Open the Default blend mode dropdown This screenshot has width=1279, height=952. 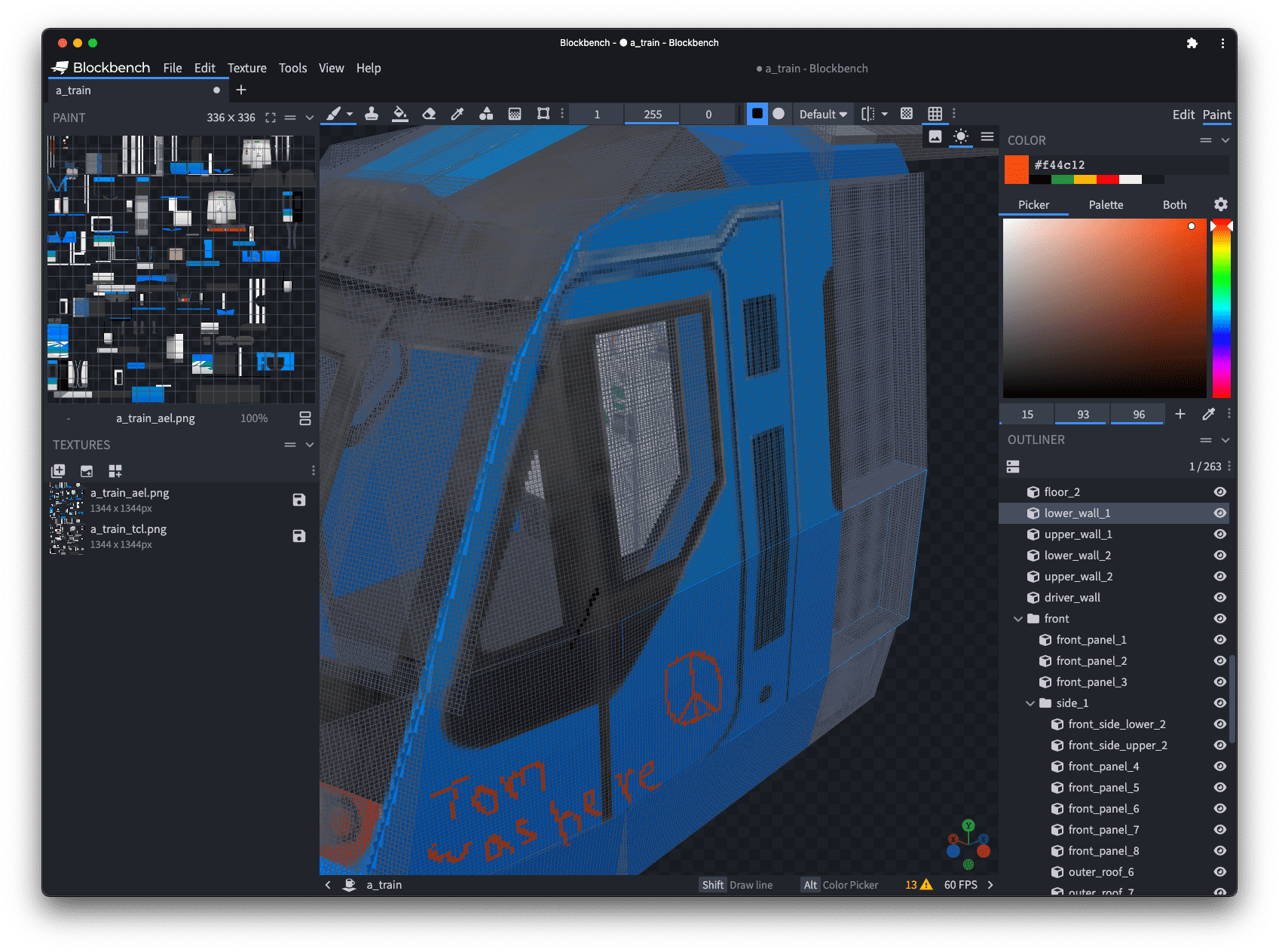[823, 115]
